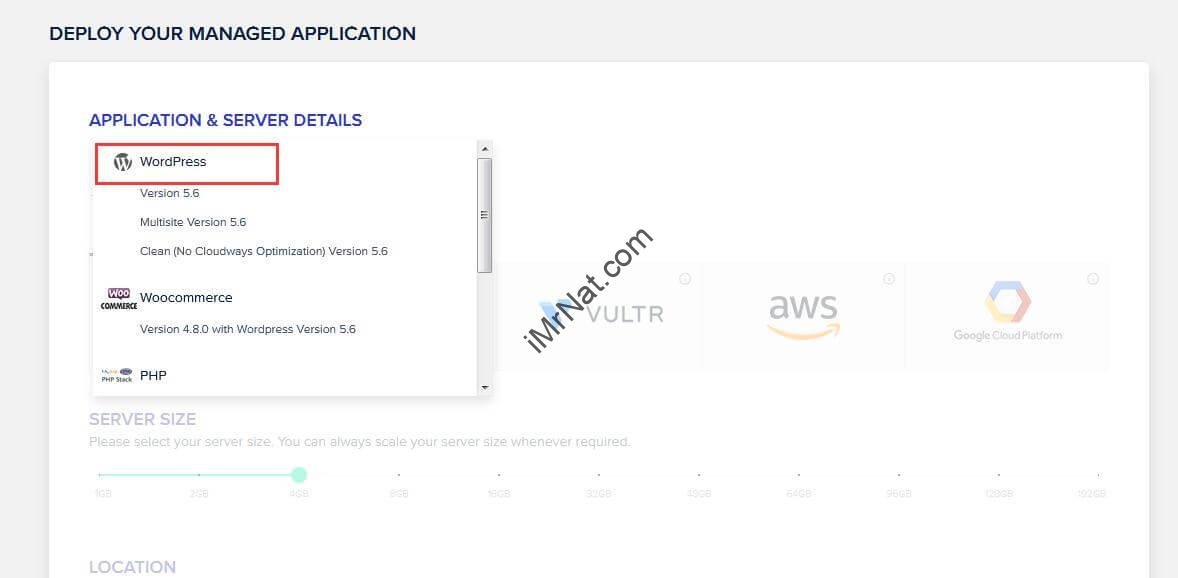
Task: Set server size slider to 8GB
Action: pos(399,475)
